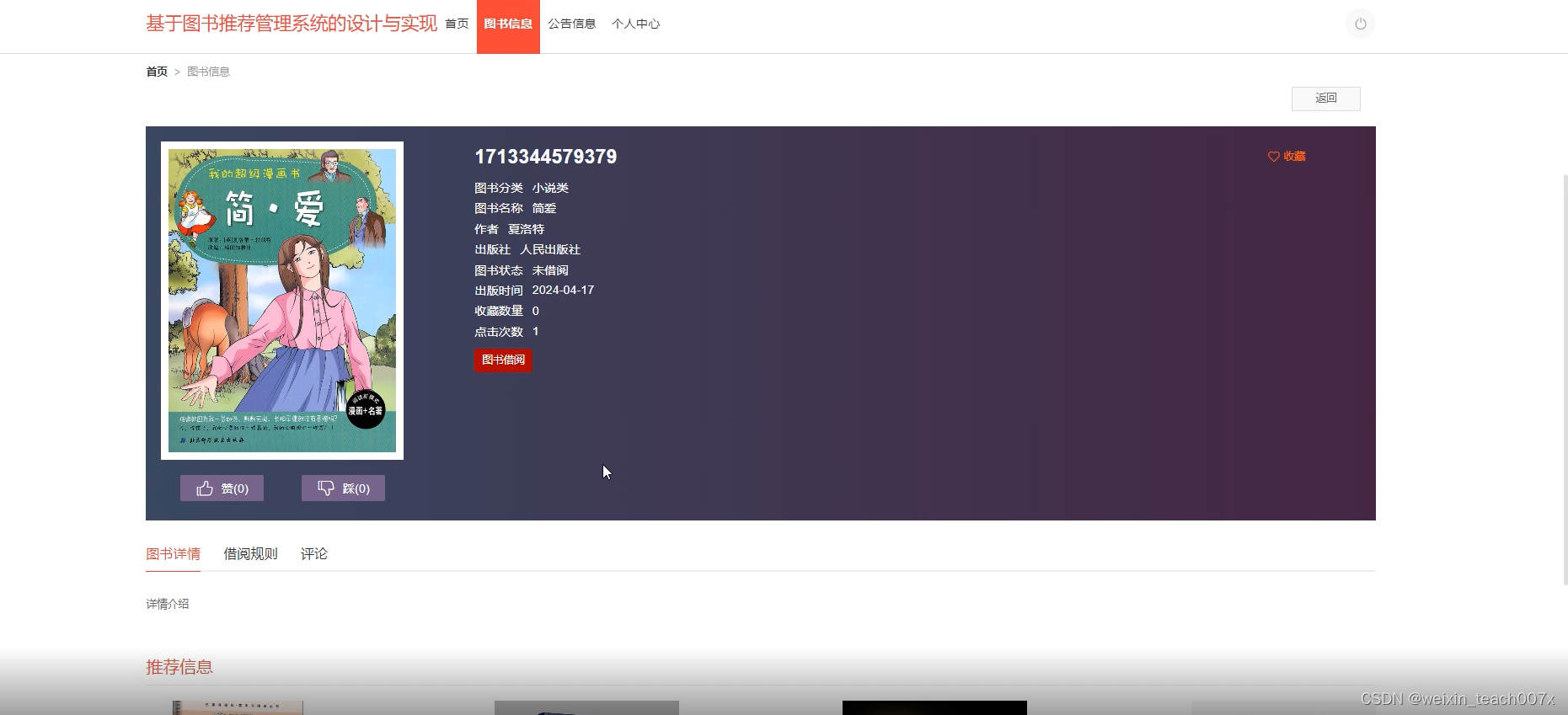The height and width of the screenshot is (715, 1568).
Task: Click the power logout icon
Action: click(1360, 24)
